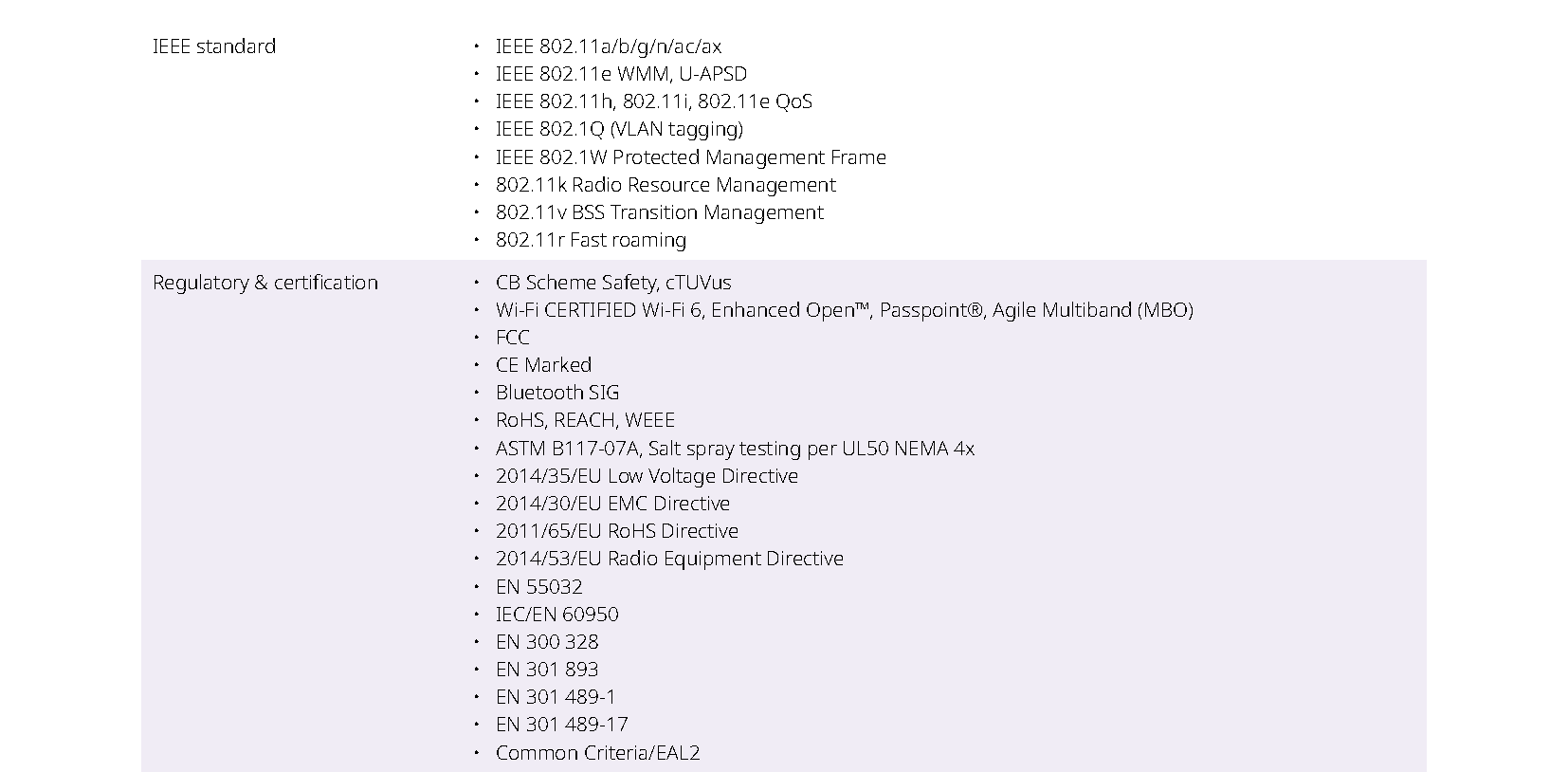Click the IEEE 802.11e WMM, U-APSD entry
The image size is (1568, 772).
[x=621, y=74]
